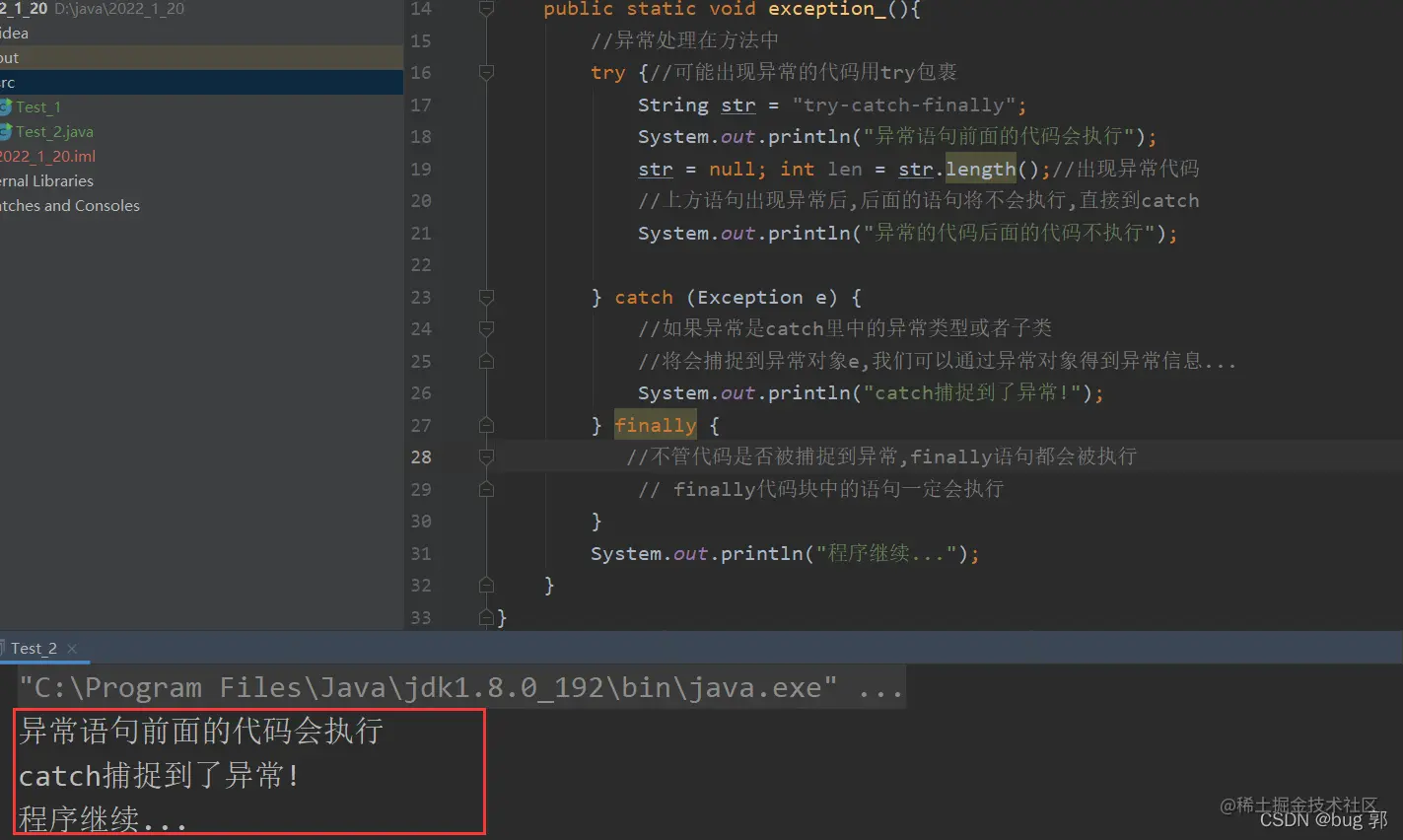1403x840 pixels.
Task: Click the "程序继续..." string on line 31
Action: click(886, 554)
